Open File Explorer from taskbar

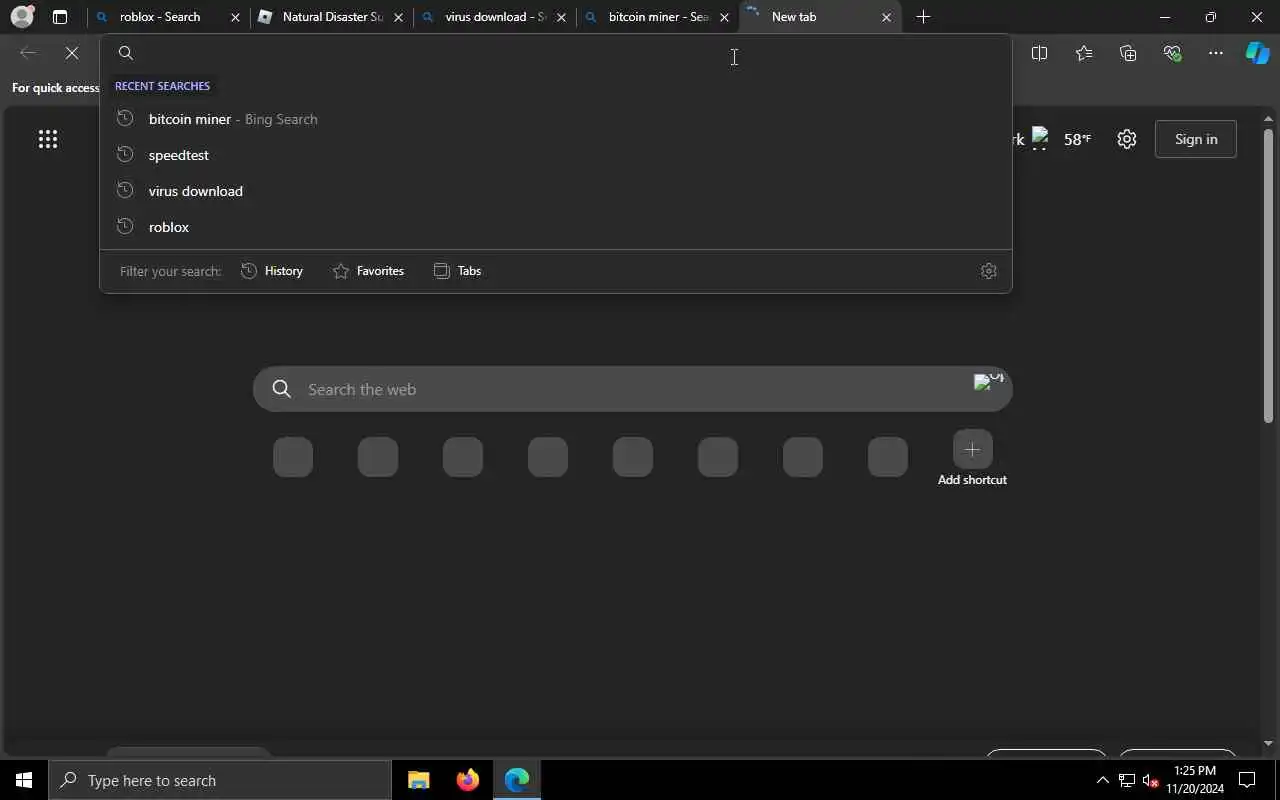pyautogui.click(x=419, y=780)
